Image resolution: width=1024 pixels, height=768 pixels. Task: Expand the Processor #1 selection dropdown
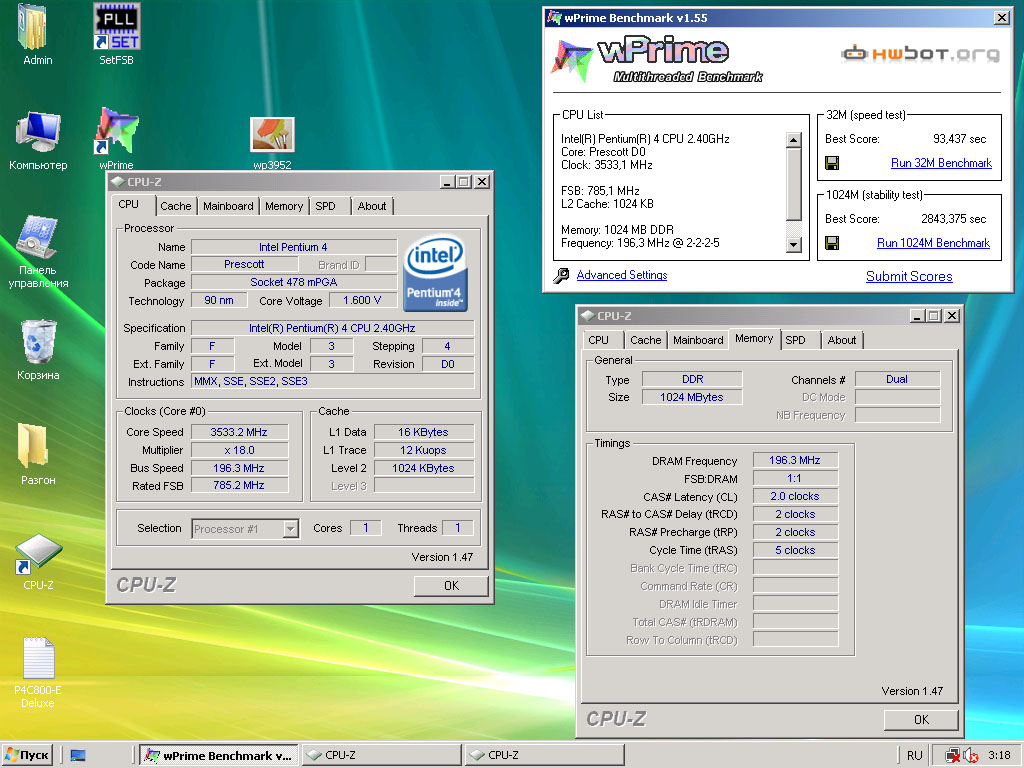pos(291,528)
